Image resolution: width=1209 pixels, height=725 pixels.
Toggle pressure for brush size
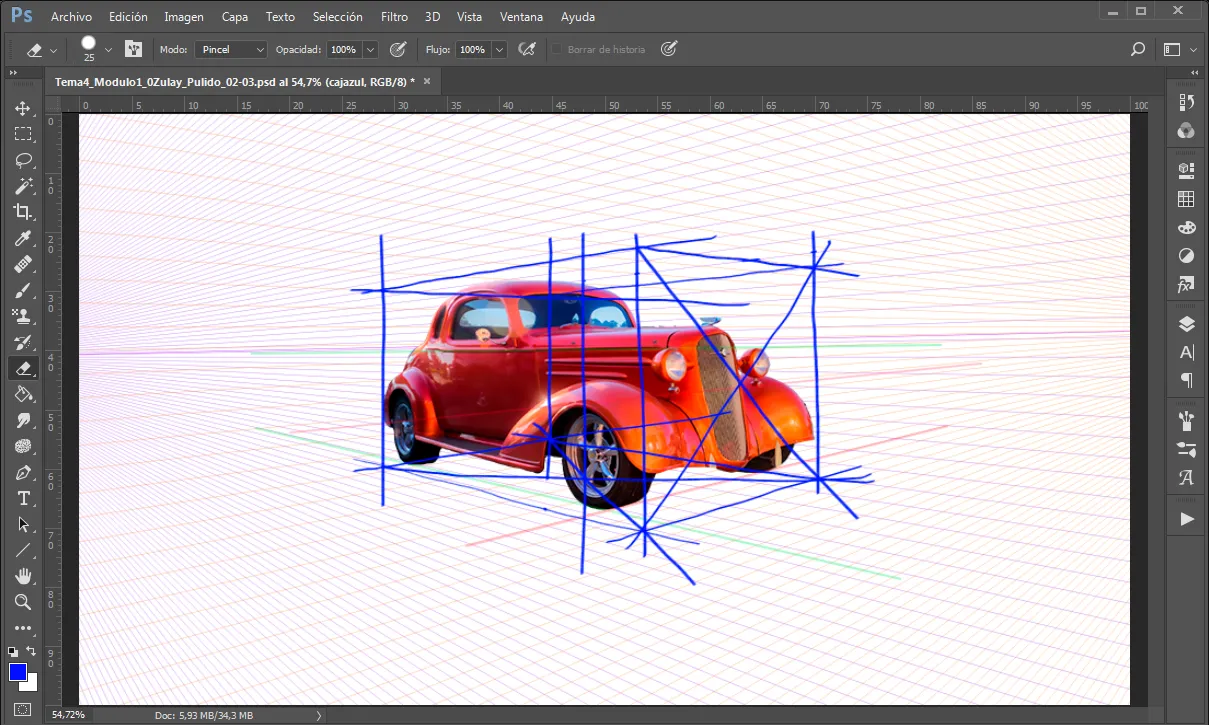669,49
